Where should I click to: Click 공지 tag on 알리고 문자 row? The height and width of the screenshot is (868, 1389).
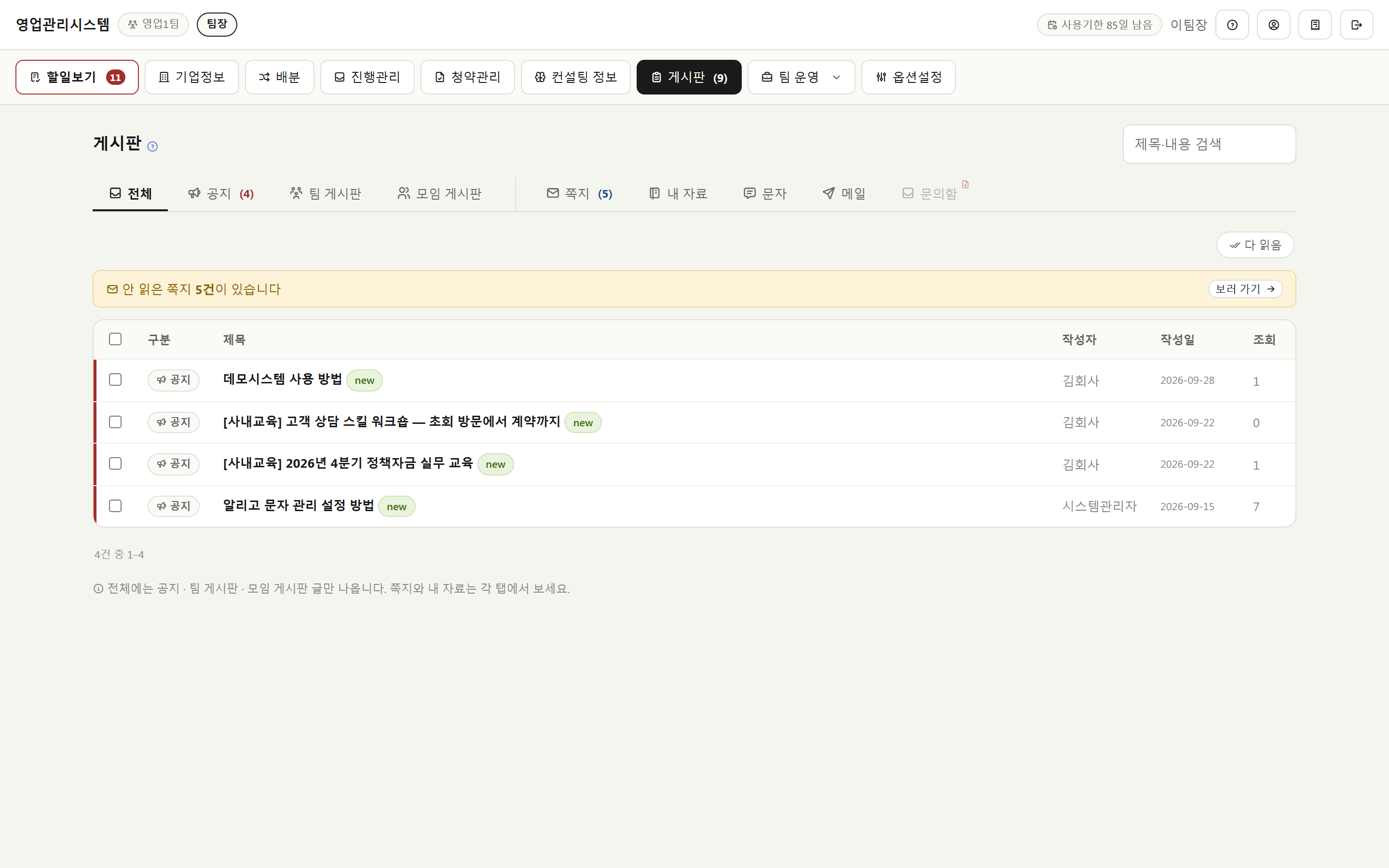click(173, 506)
